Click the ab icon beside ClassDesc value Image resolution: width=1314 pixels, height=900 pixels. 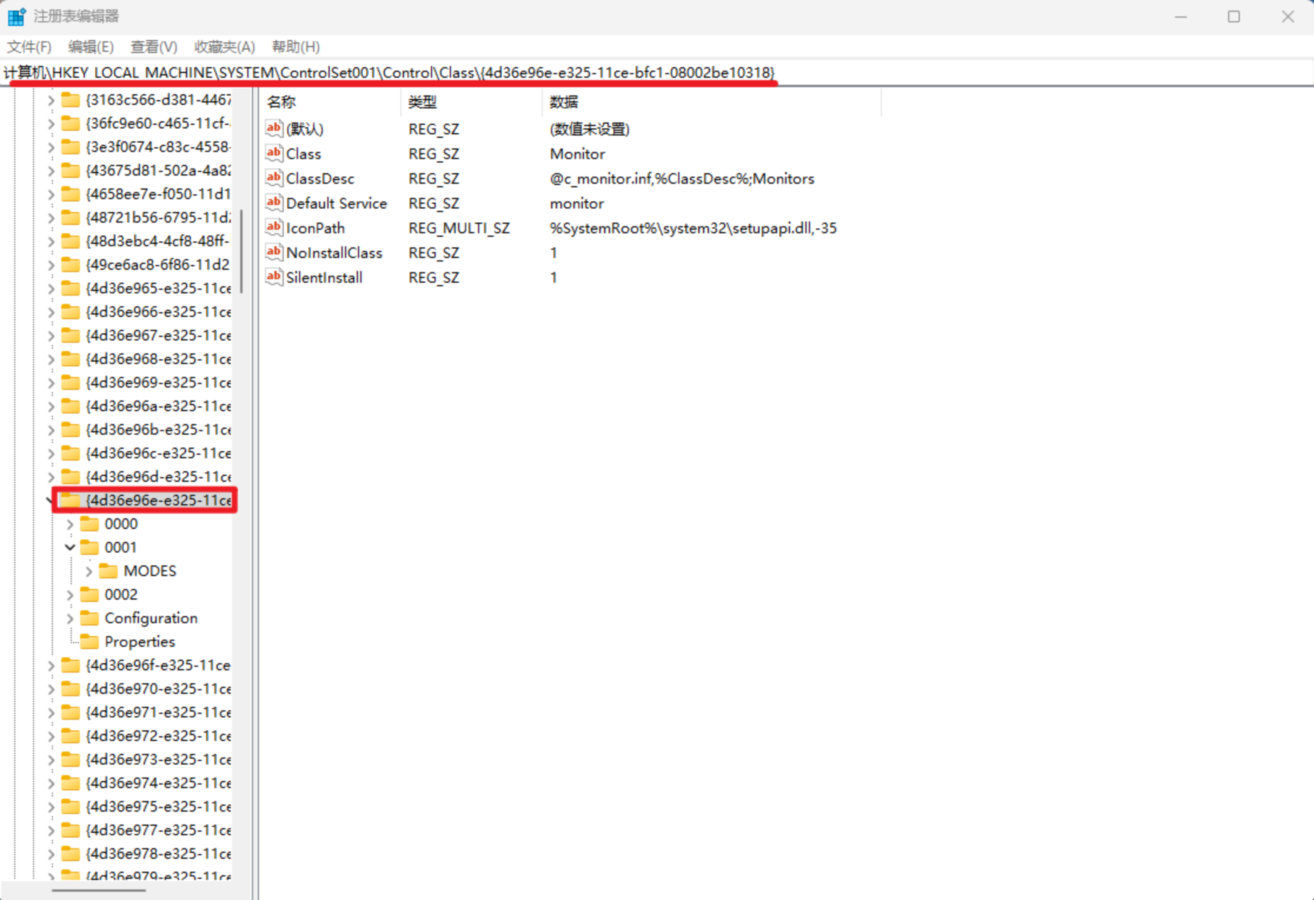274,178
